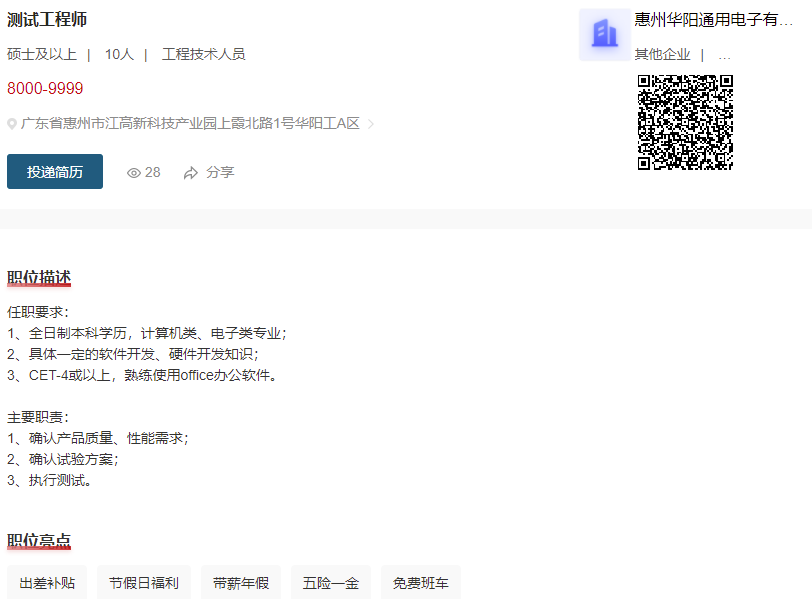Select the 带薪年假 benefit tag
Screen dimensions: 812x599
pyautogui.click(x=241, y=583)
